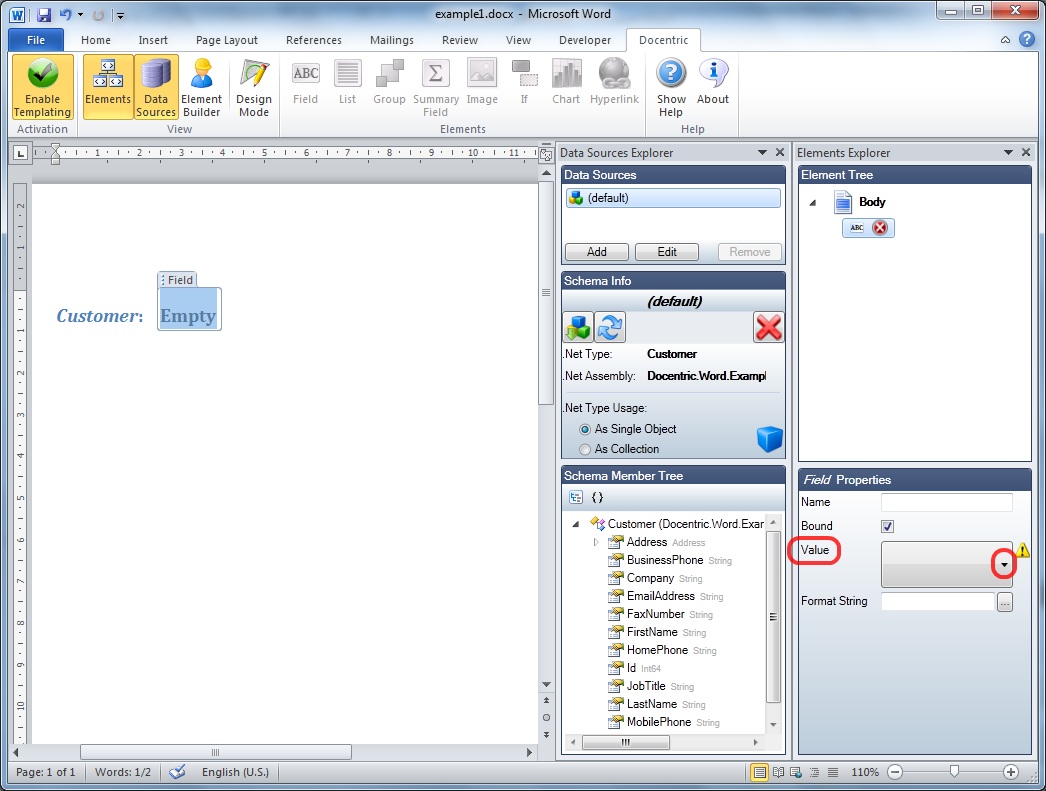Select As Collection radio button

point(585,450)
